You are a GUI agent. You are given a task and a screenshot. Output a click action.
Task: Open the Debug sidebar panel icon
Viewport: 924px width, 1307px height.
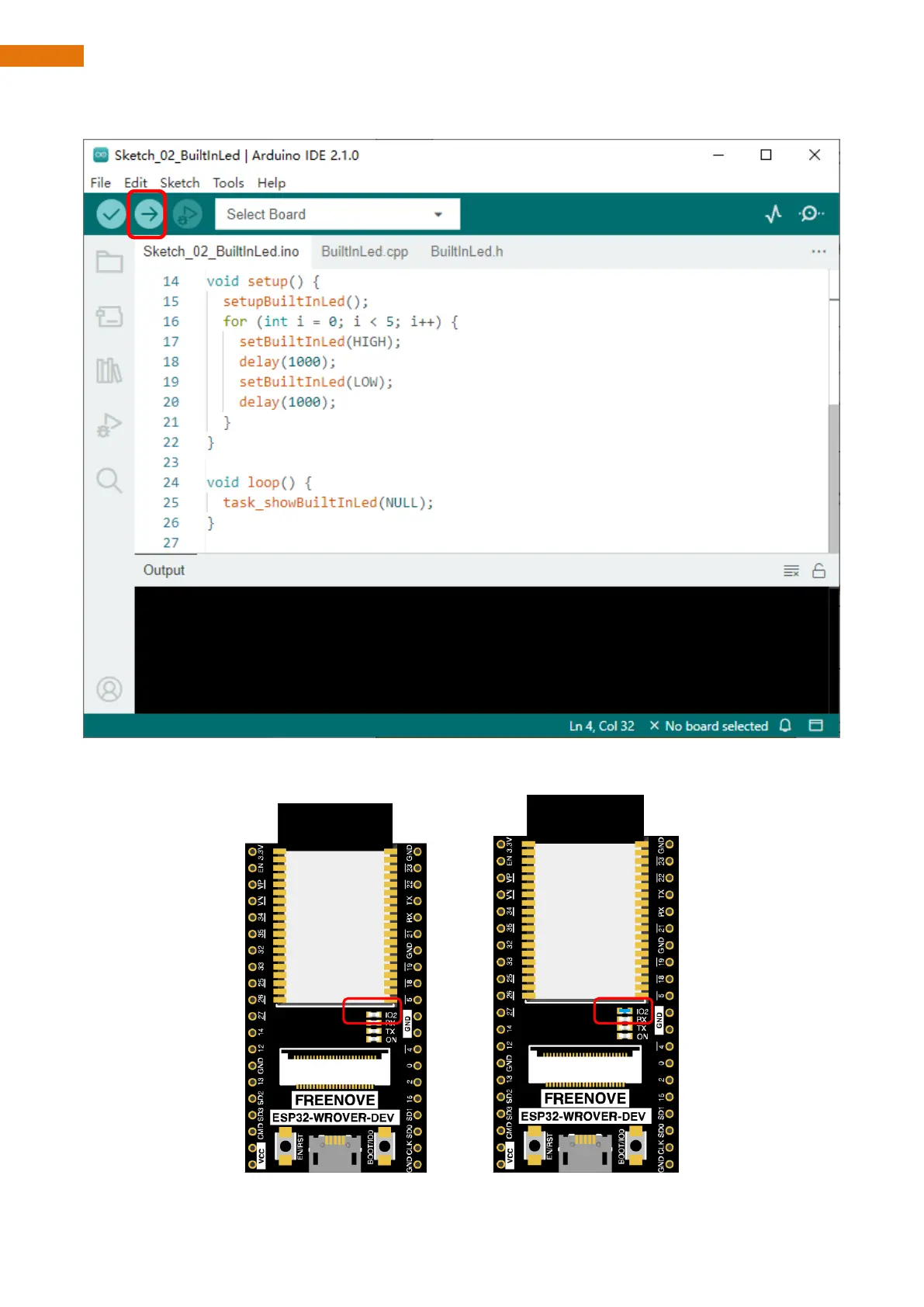[x=109, y=425]
